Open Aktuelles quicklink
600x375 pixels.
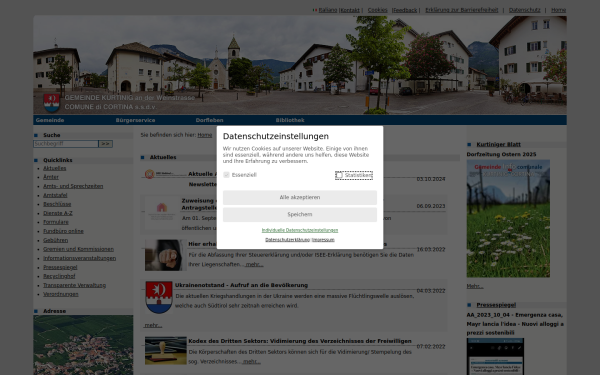55,168
